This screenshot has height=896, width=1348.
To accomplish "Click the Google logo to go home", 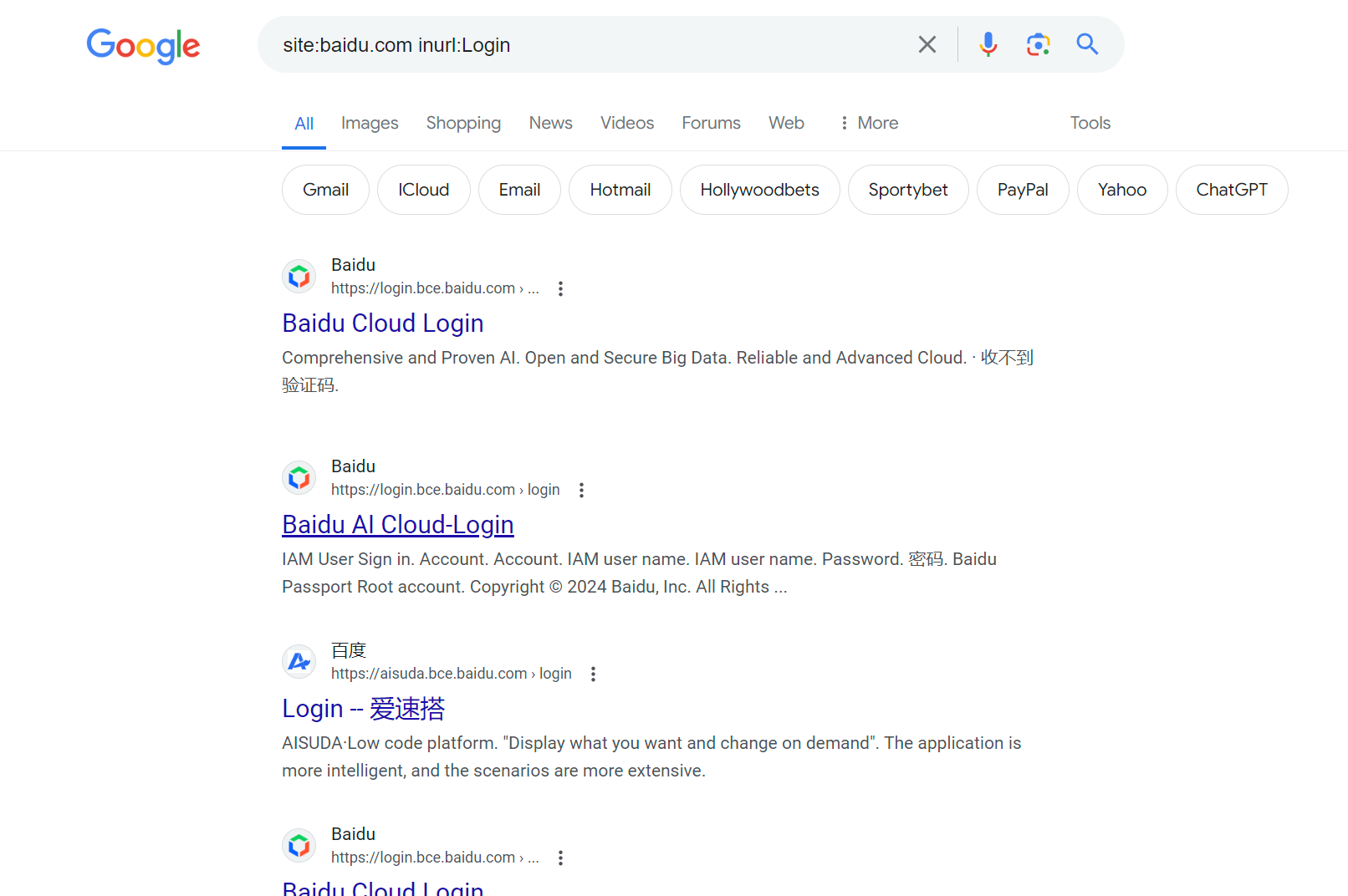I will tap(143, 47).
